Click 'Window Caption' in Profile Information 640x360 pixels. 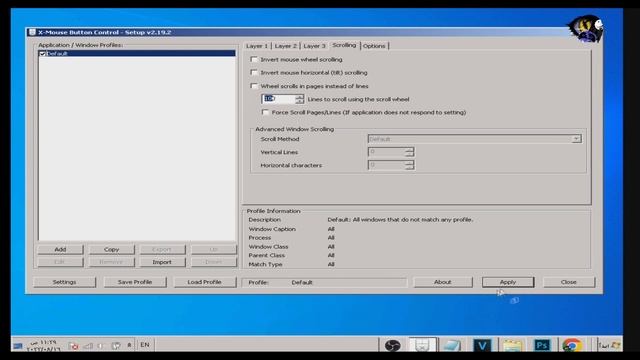click(x=272, y=229)
